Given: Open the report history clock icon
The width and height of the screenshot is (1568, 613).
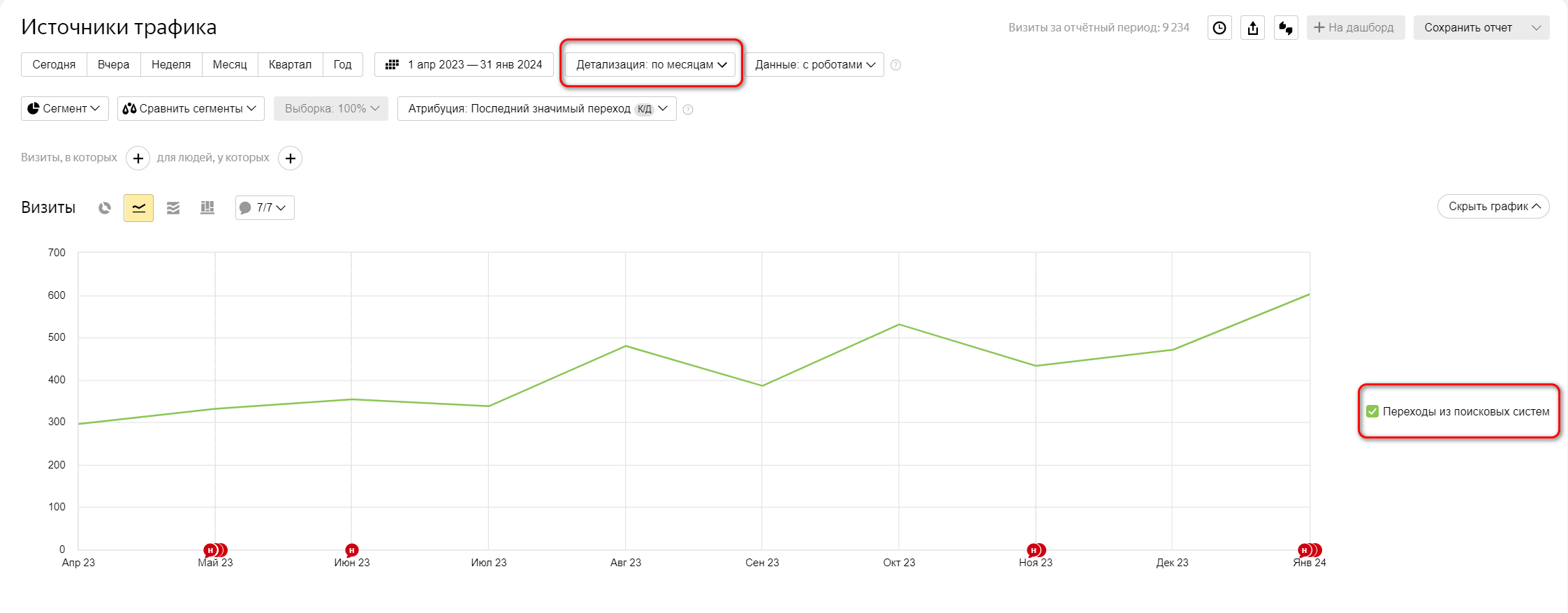Looking at the screenshot, I should pos(1219,28).
